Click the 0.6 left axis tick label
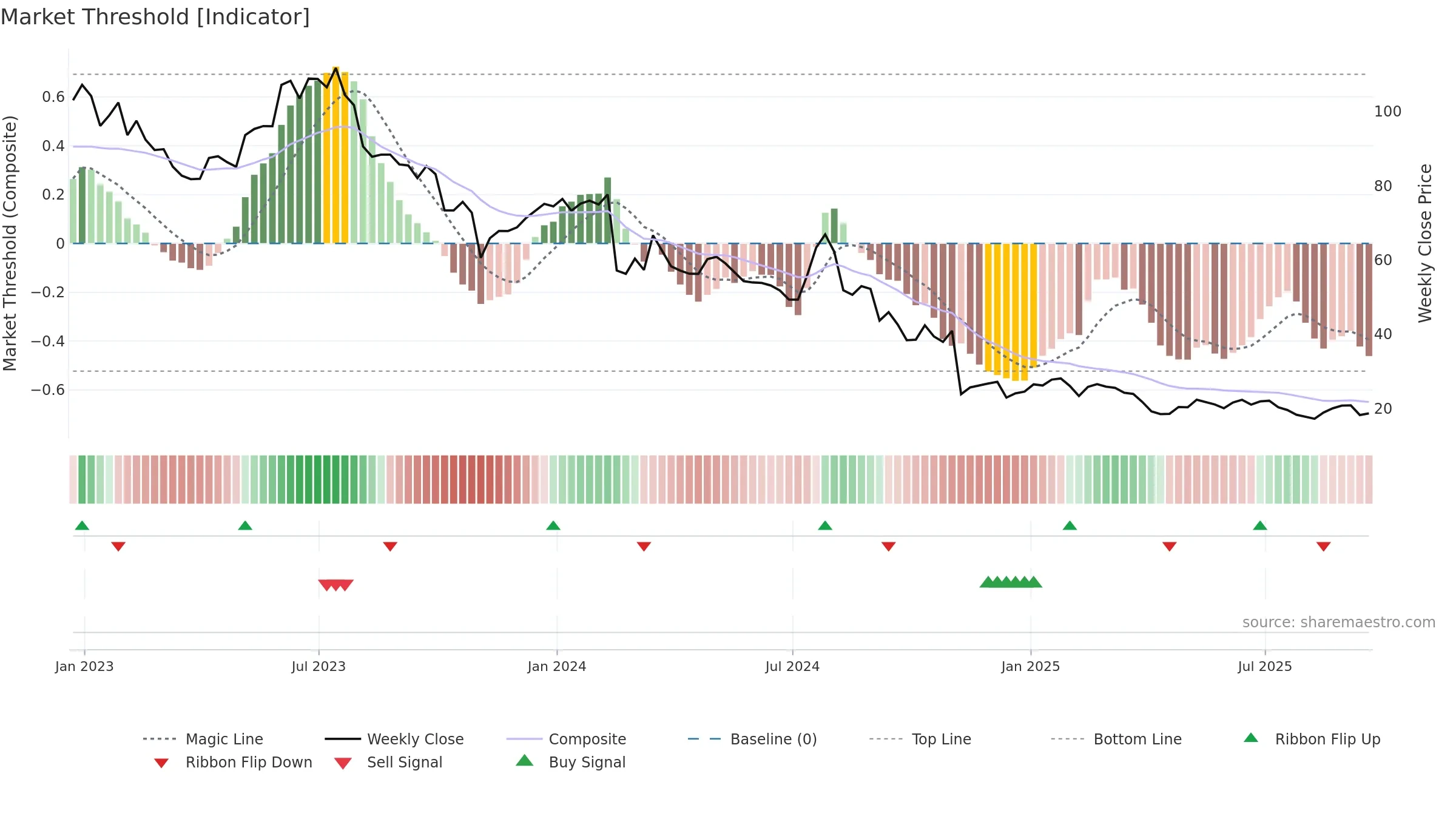Image resolution: width=1456 pixels, height=819 pixels. (53, 97)
